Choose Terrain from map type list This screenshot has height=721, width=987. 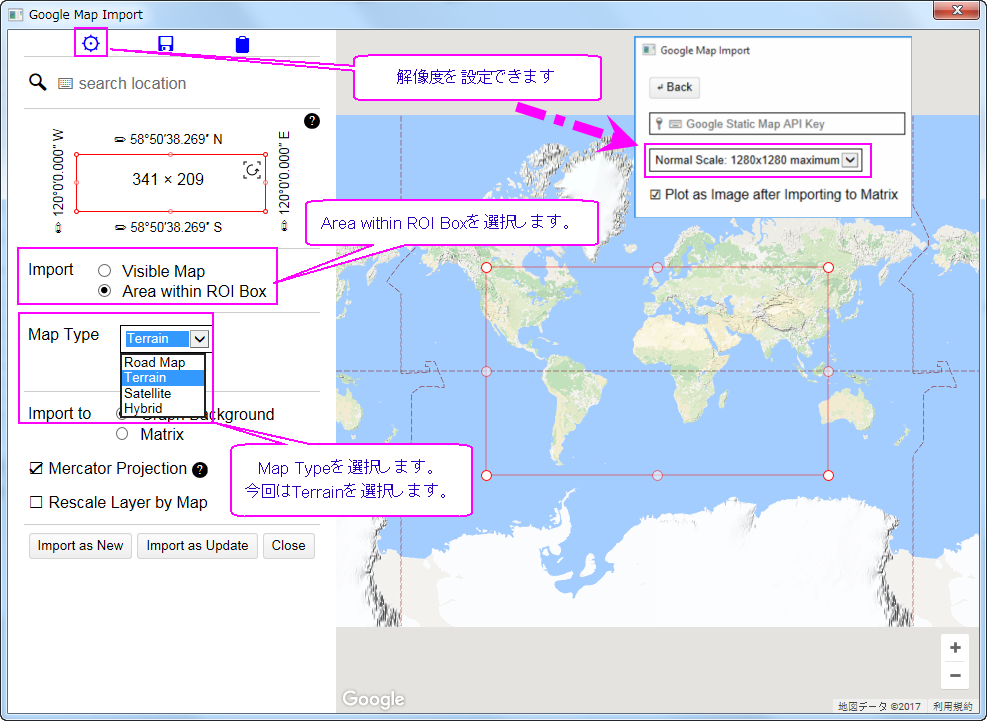(163, 378)
